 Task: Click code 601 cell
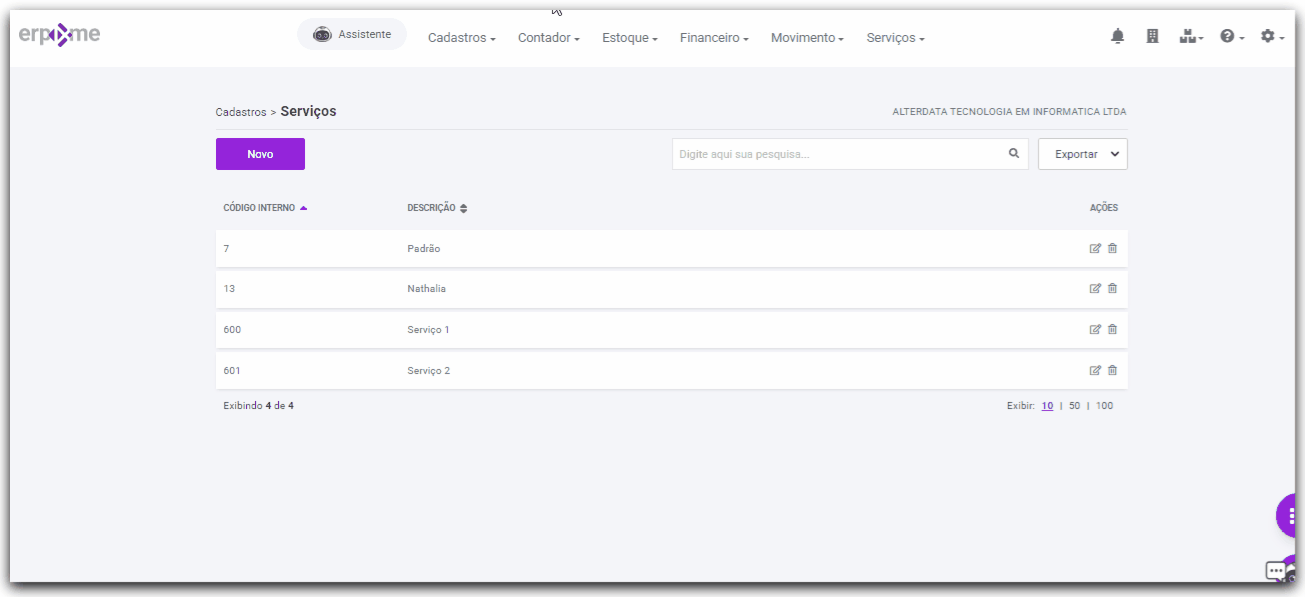232,370
